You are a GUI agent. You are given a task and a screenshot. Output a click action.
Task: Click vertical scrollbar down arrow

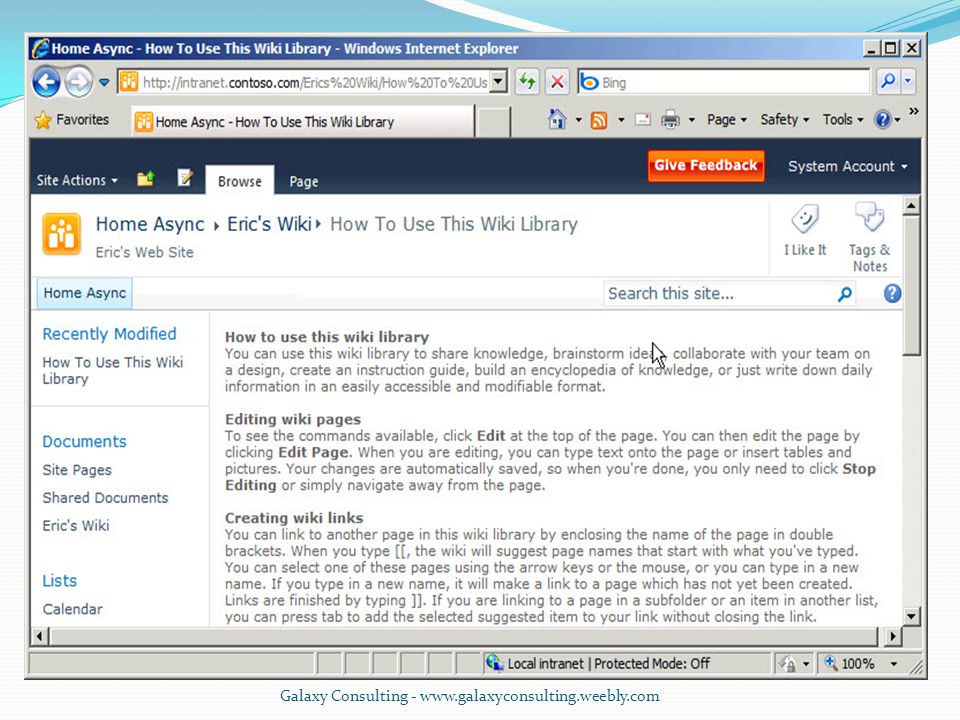[911, 617]
